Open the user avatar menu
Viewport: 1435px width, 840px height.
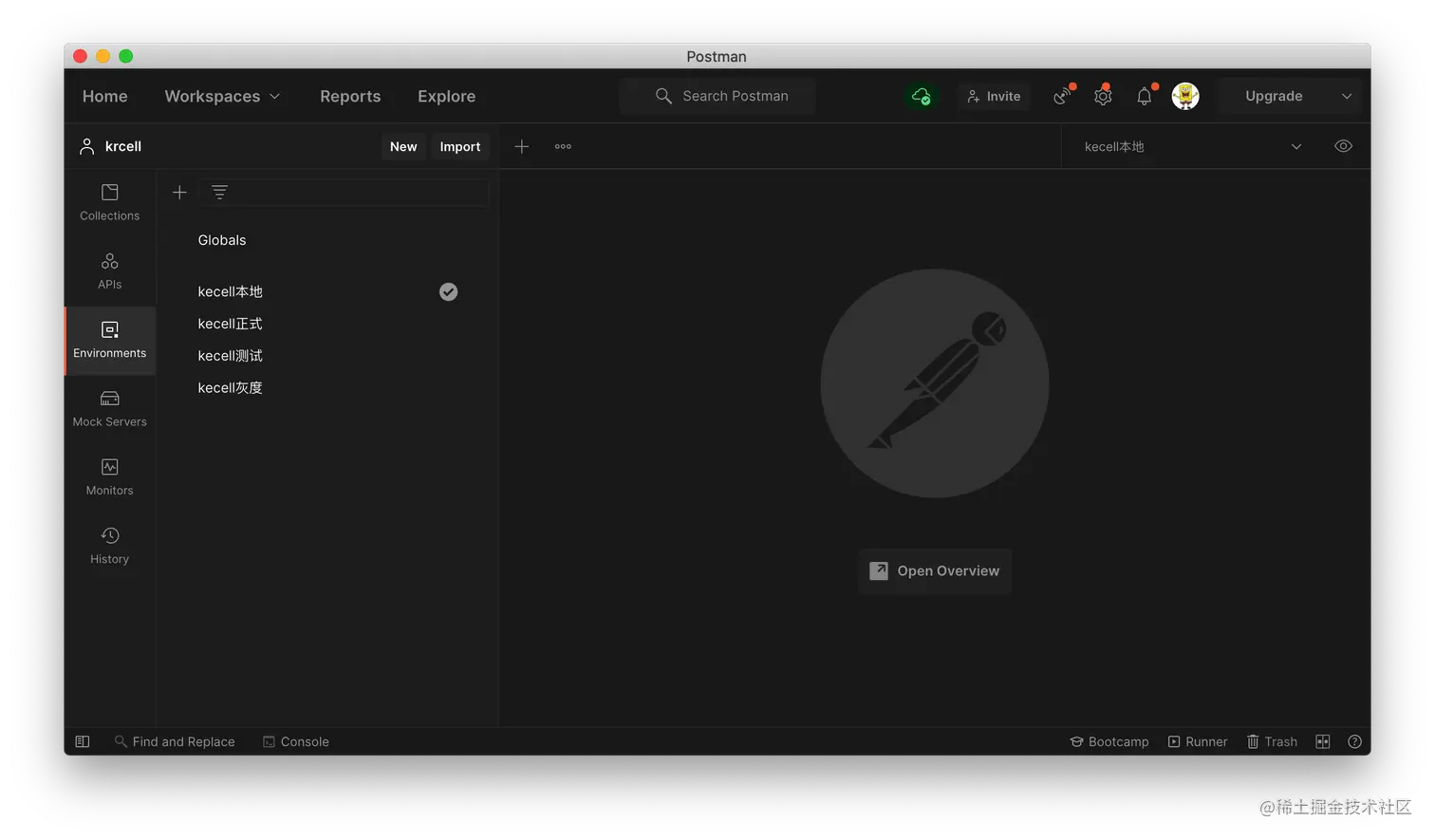tap(1185, 96)
